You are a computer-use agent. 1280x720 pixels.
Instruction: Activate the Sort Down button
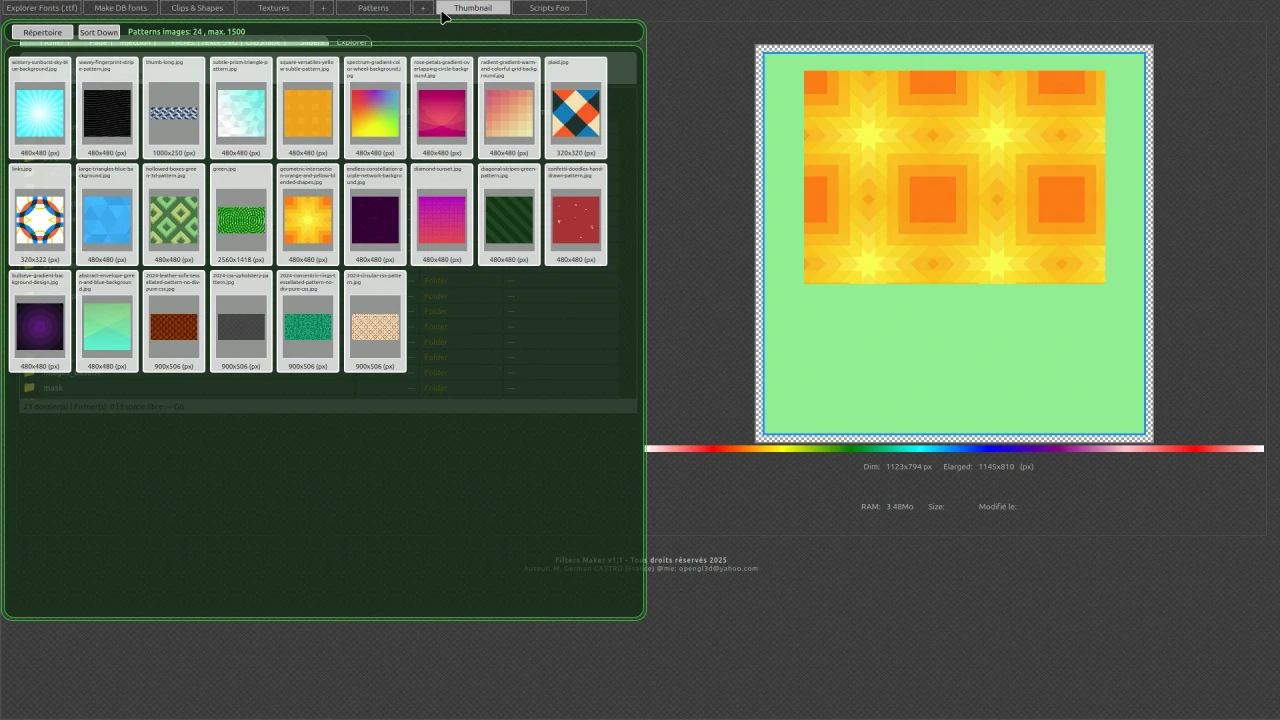pyautogui.click(x=97, y=32)
